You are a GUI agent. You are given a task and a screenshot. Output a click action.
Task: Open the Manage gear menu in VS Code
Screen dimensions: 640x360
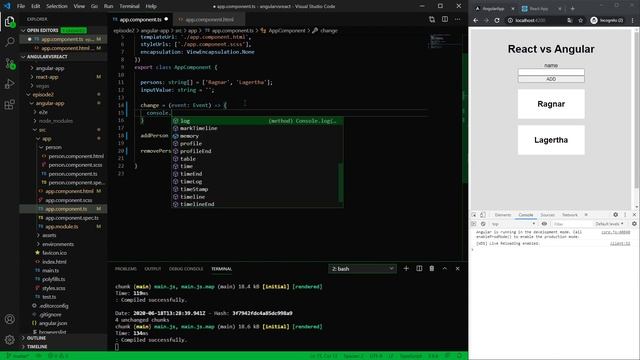10,339
